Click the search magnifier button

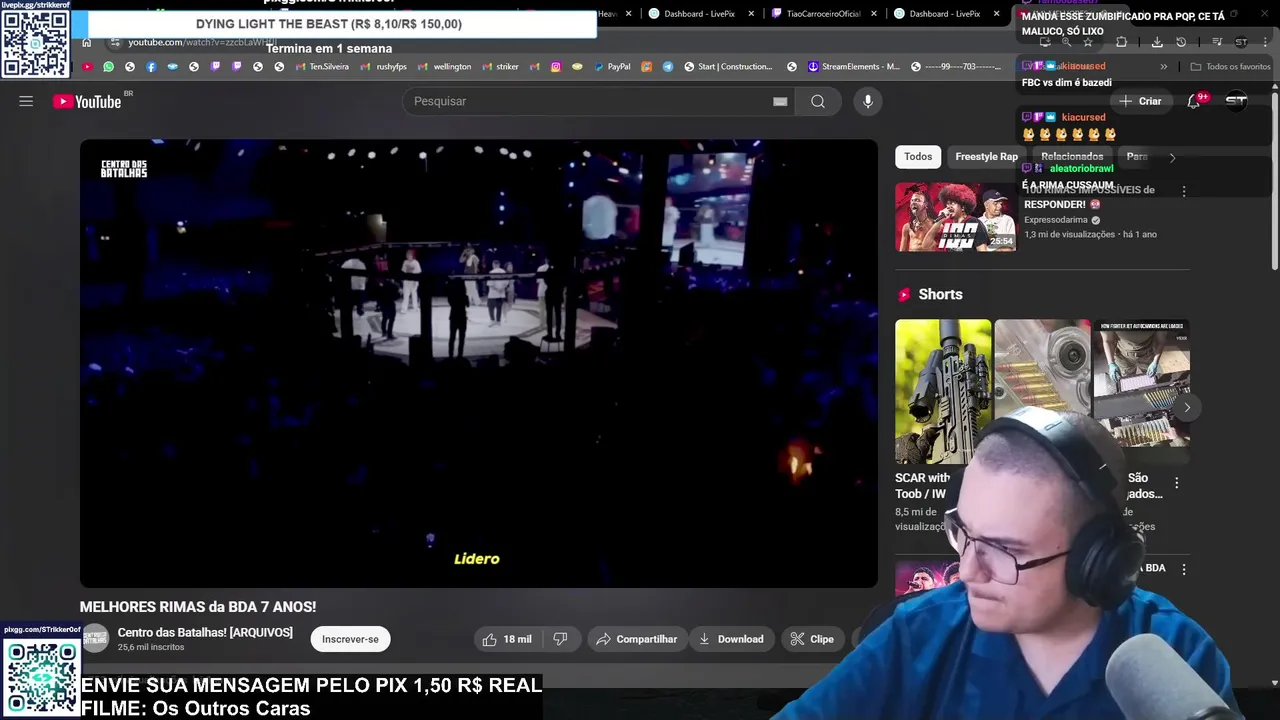pos(818,101)
